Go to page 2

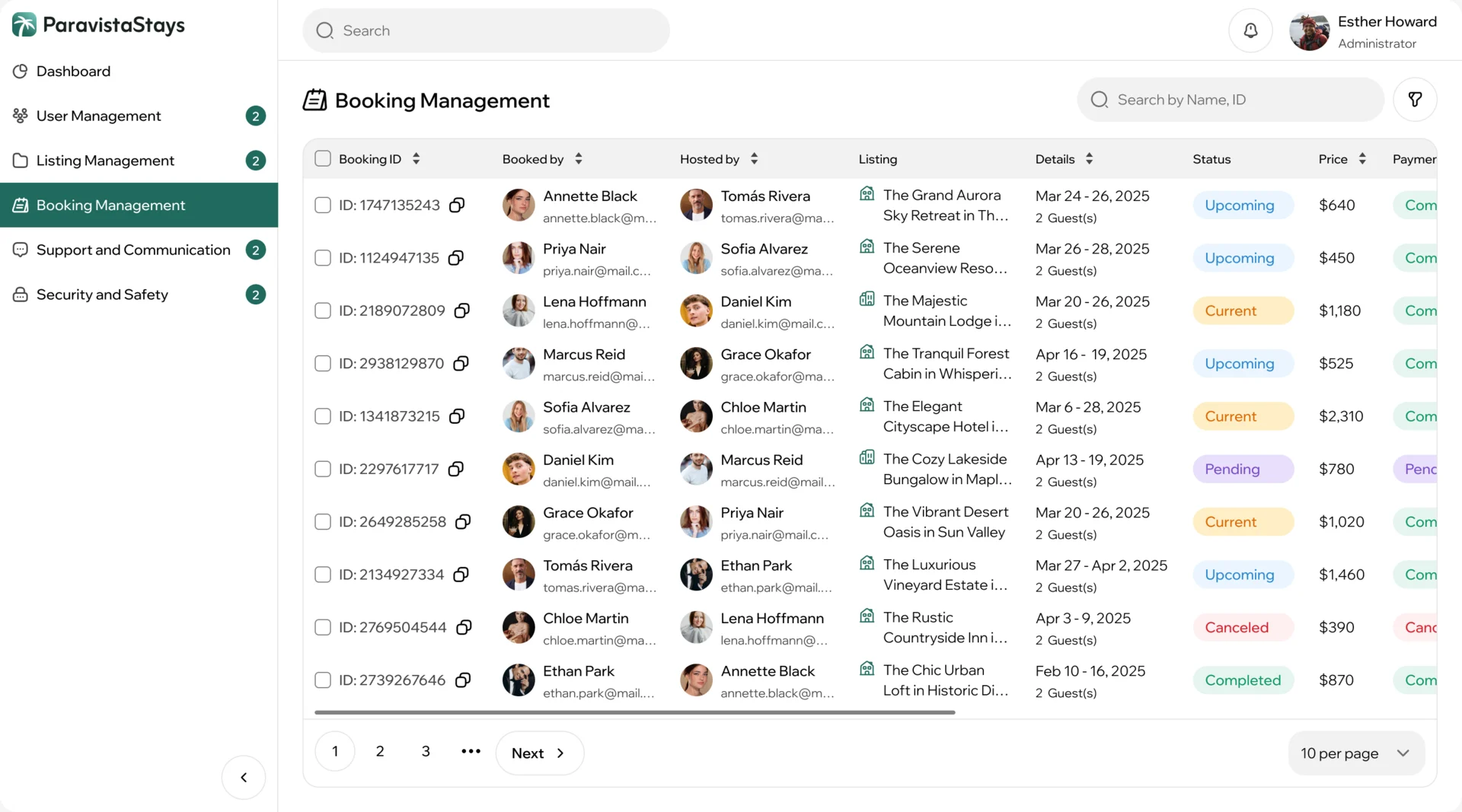pyautogui.click(x=380, y=752)
